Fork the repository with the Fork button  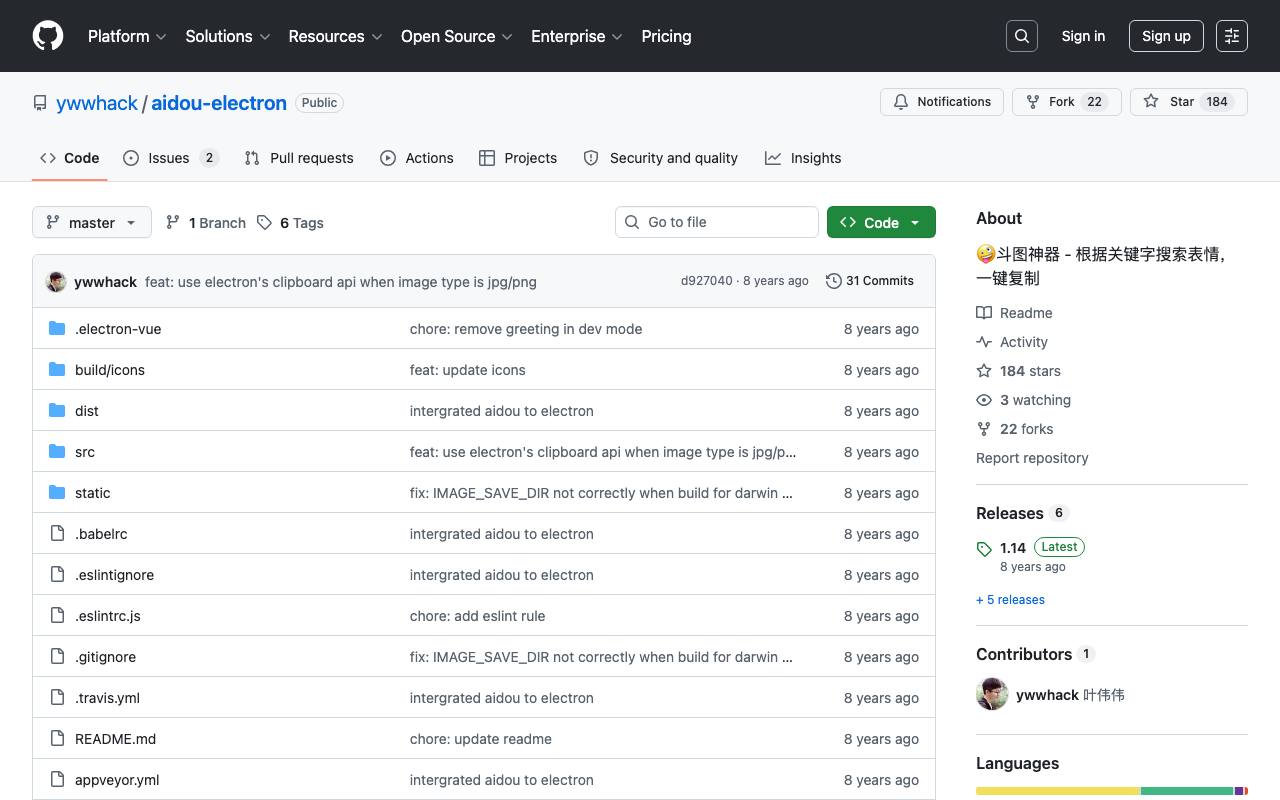click(x=1067, y=102)
